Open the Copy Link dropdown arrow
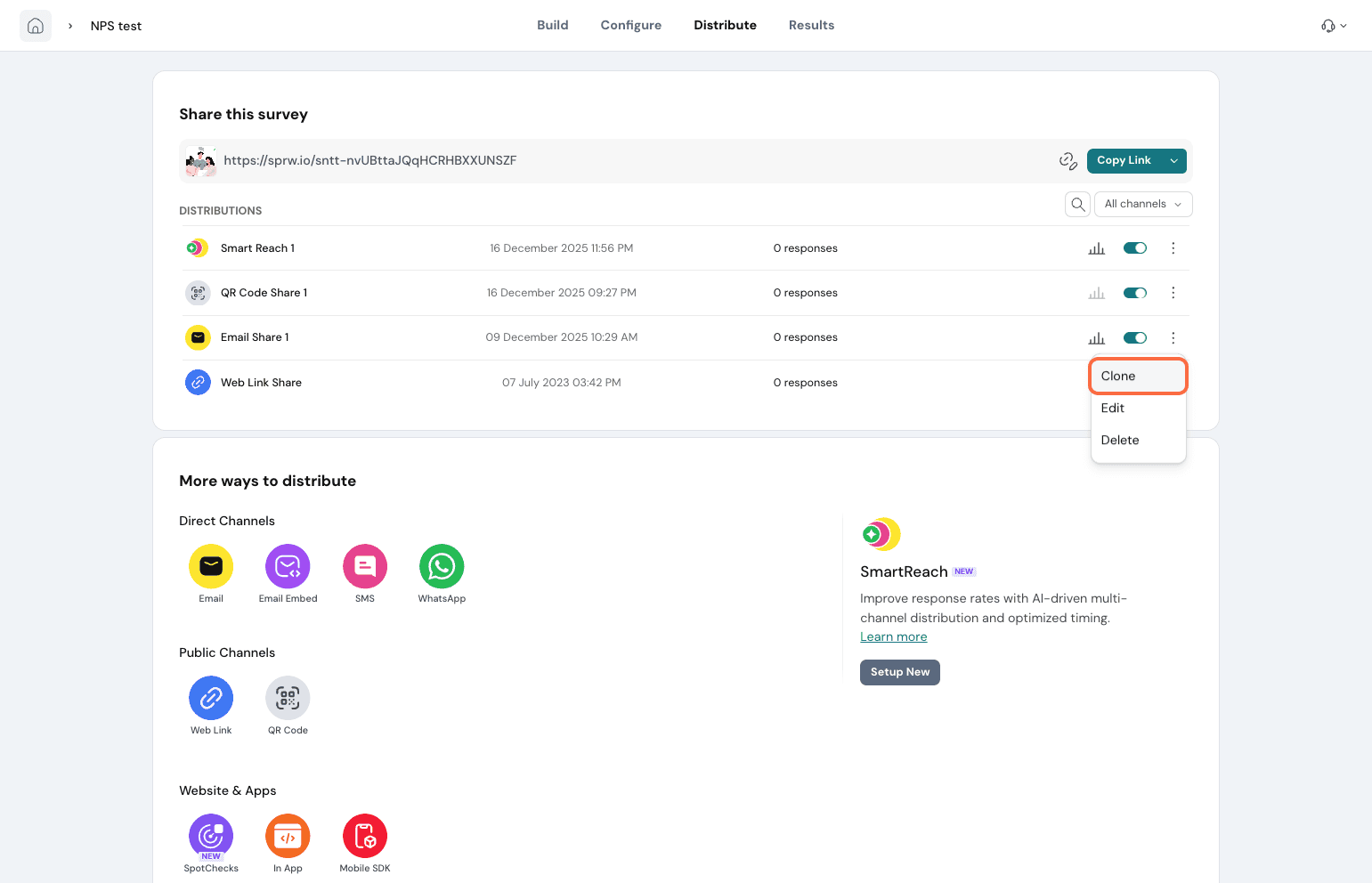Screen dimensions: 1372x883 tap(1173, 160)
